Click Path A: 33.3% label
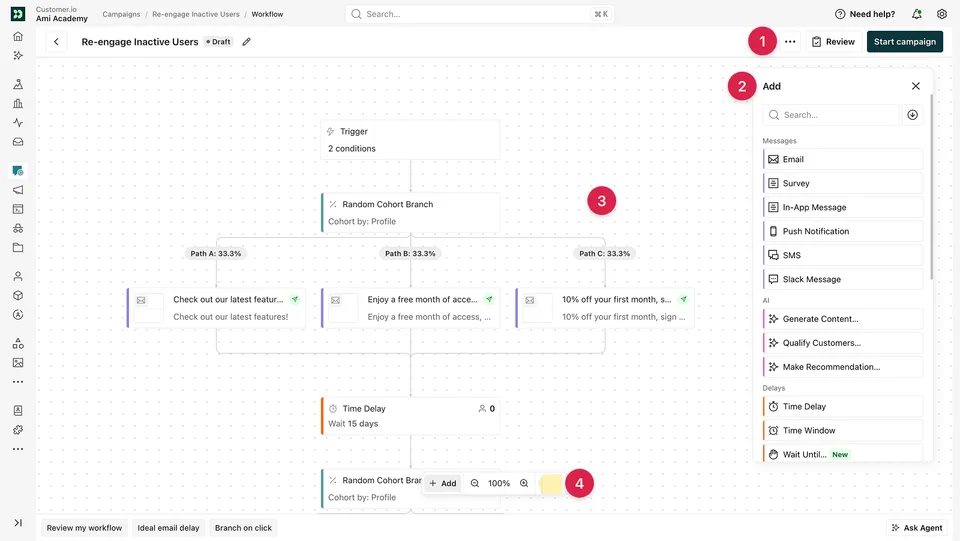The image size is (960, 541). point(216,253)
